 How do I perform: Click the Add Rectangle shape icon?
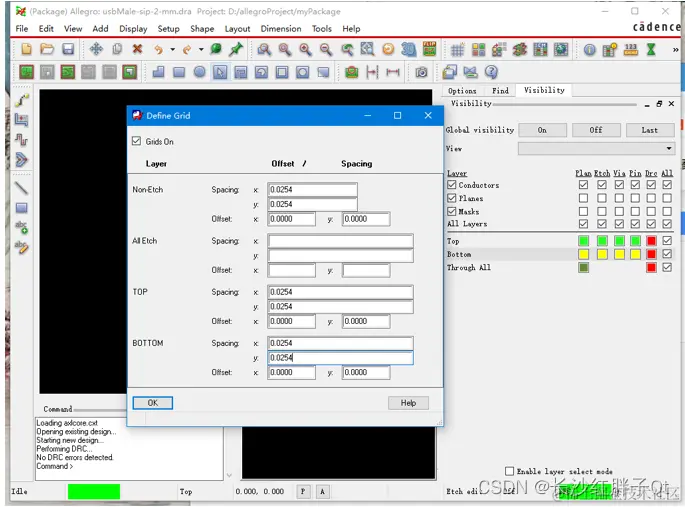tap(179, 72)
